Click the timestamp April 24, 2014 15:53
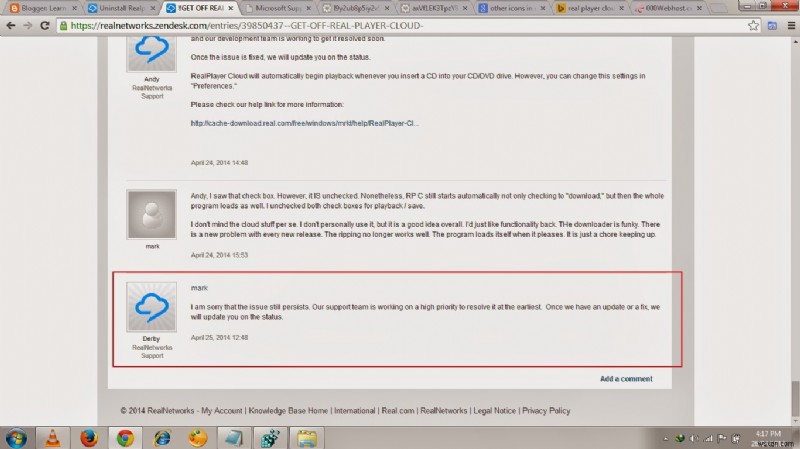The height and width of the screenshot is (449, 800). (x=219, y=255)
